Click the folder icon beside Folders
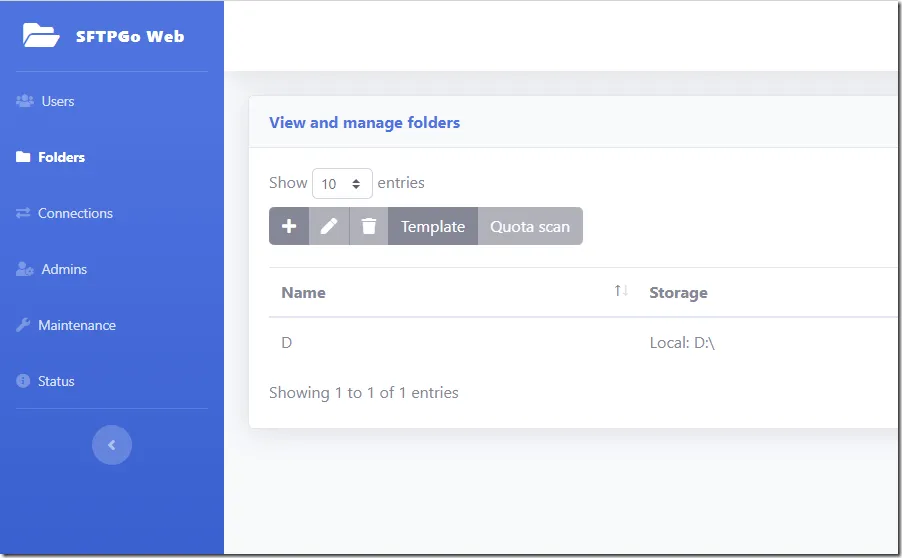Image resolution: width=902 pixels, height=558 pixels. 23,157
